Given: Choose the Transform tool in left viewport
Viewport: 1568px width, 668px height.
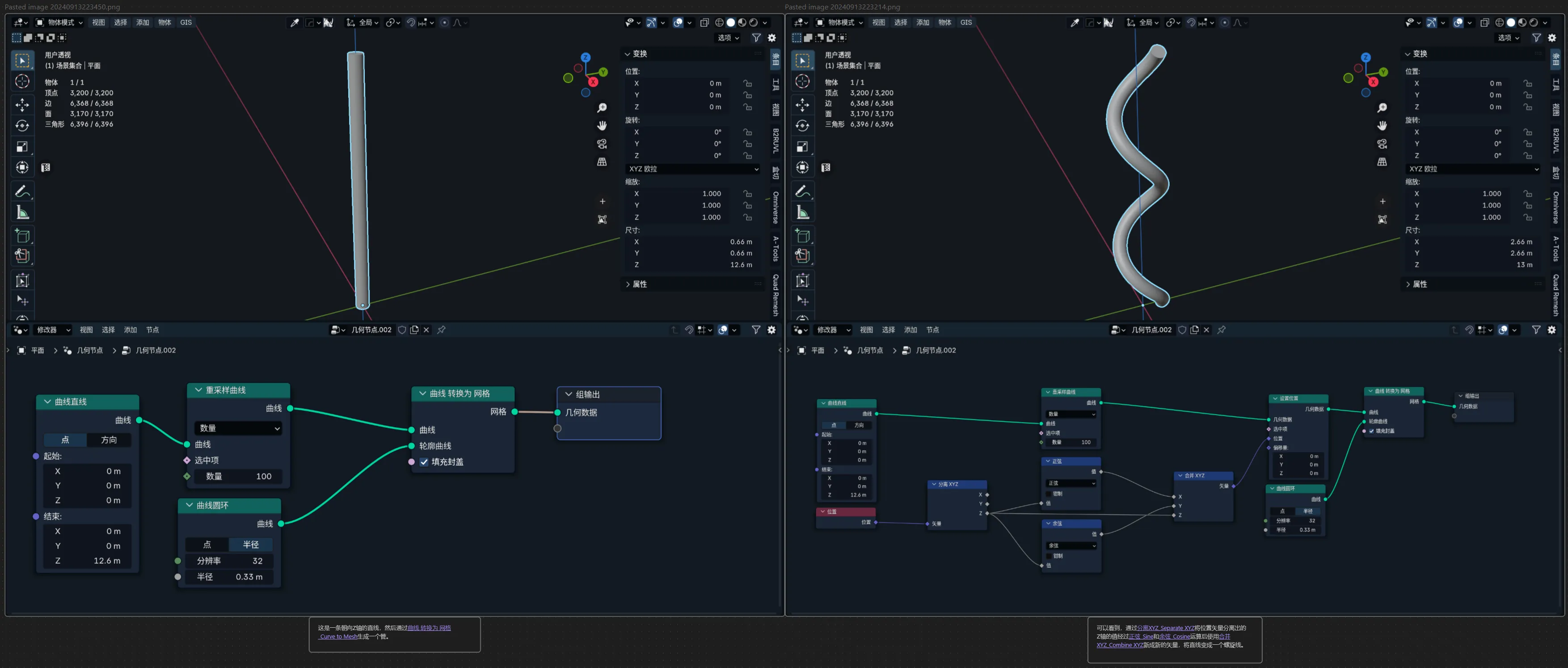Looking at the screenshot, I should pos(22,167).
